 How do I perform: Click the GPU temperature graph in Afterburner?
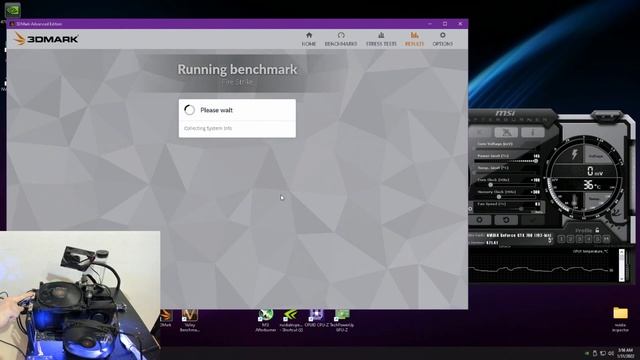point(542,266)
